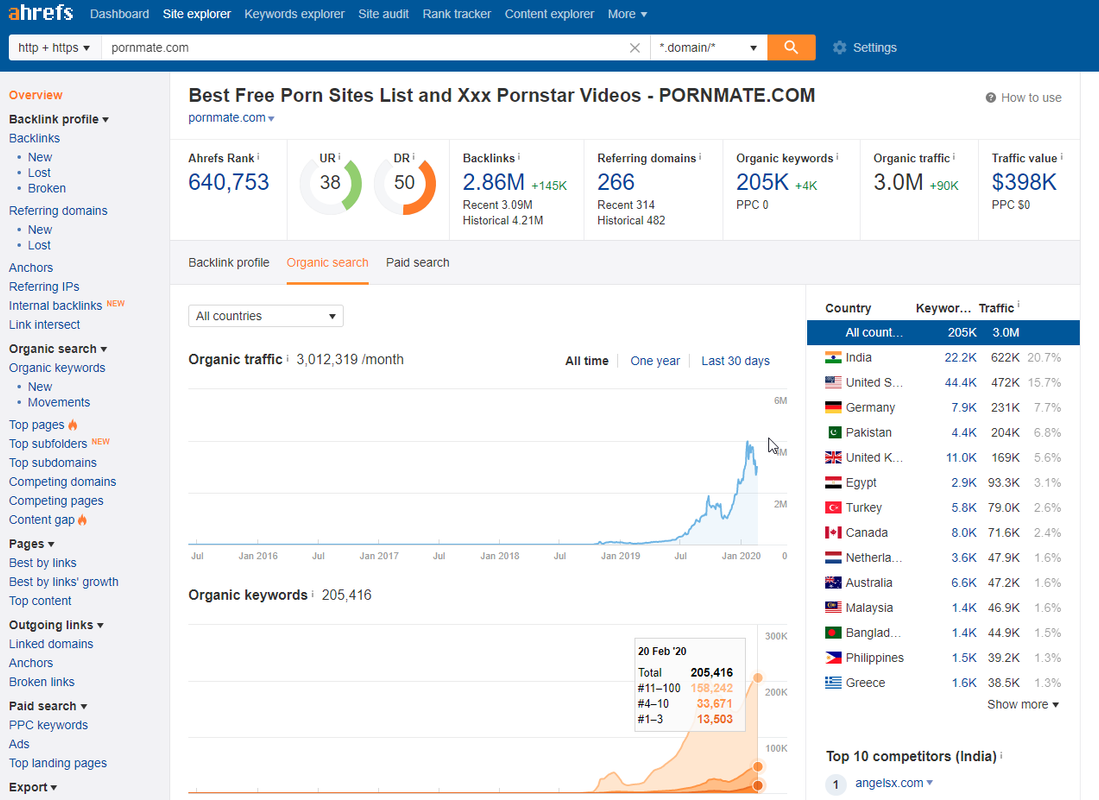Open Competing domains in sidebar
The height and width of the screenshot is (800, 1099).
(62, 482)
